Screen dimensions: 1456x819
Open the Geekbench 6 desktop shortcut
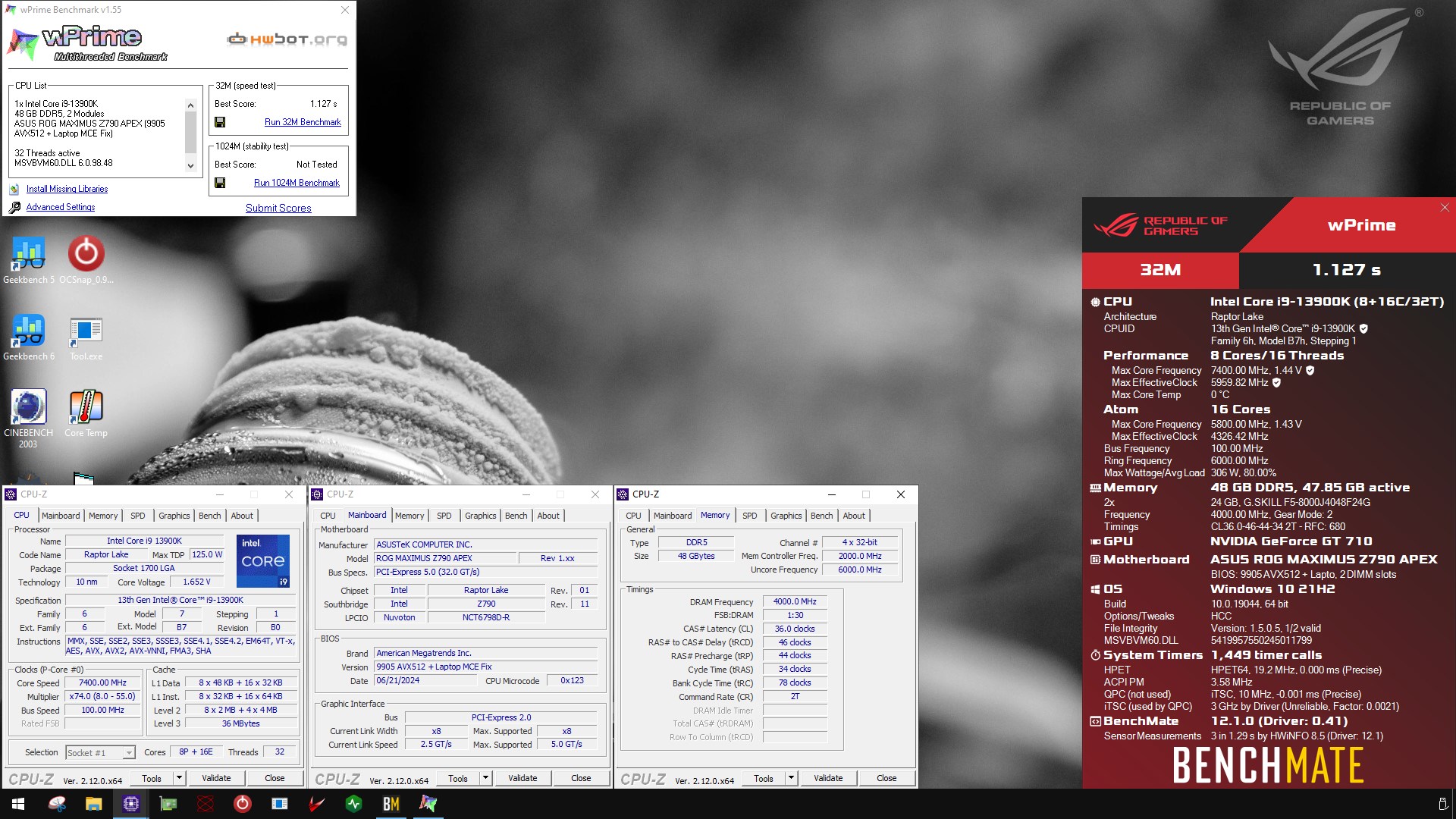pos(28,337)
